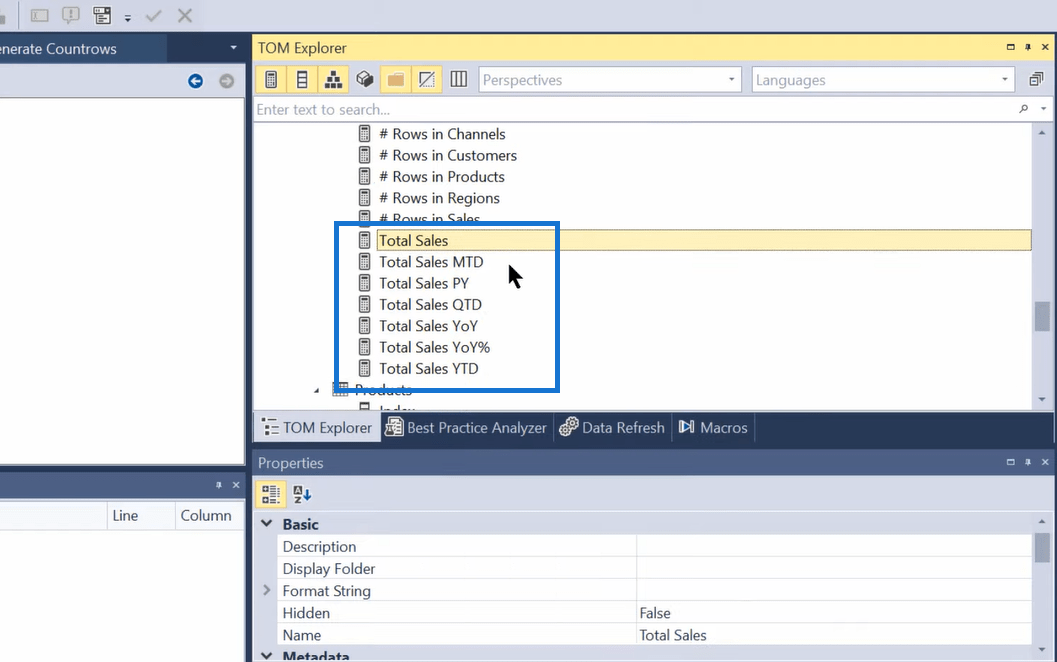Click the format DAX toolbar icon
1057x662 pixels.
[x=102, y=15]
